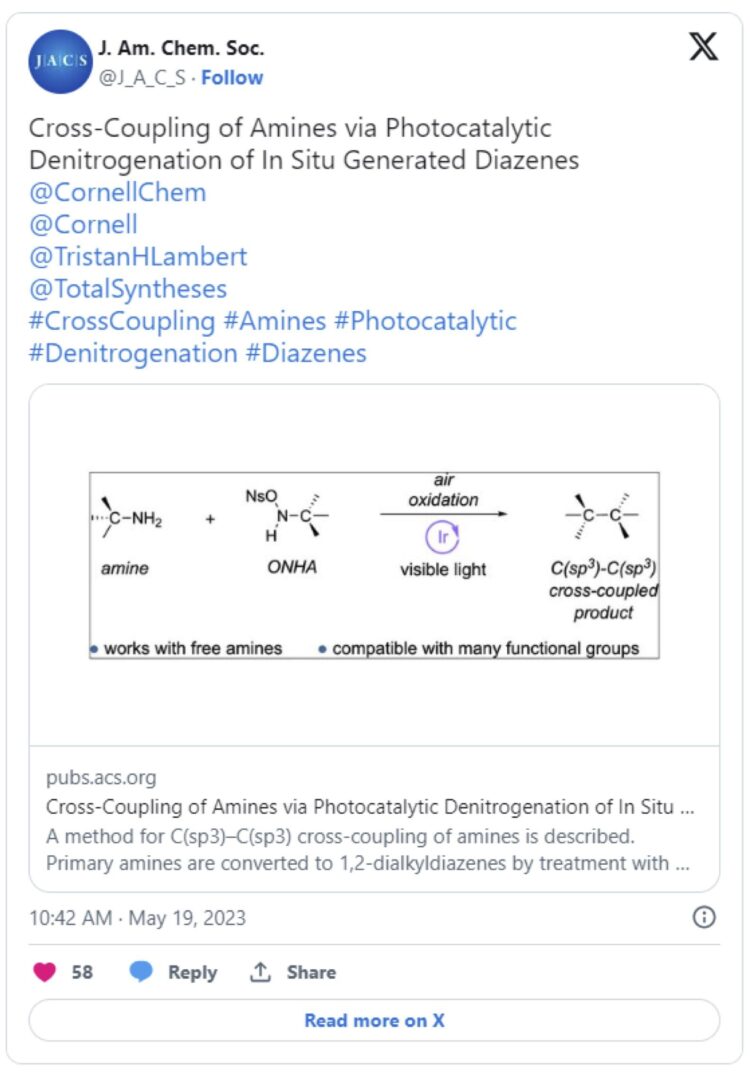Click the X logo icon
The height and width of the screenshot is (1080, 750).
703,47
